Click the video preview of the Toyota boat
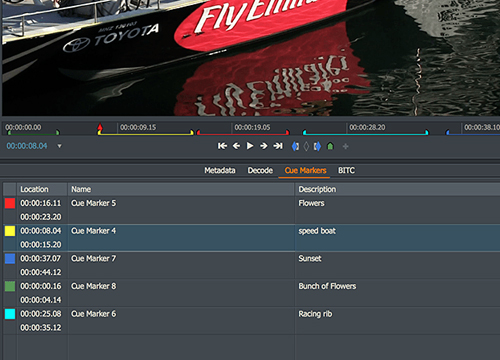Screen dimensions: 500x360 coord(251,58)
